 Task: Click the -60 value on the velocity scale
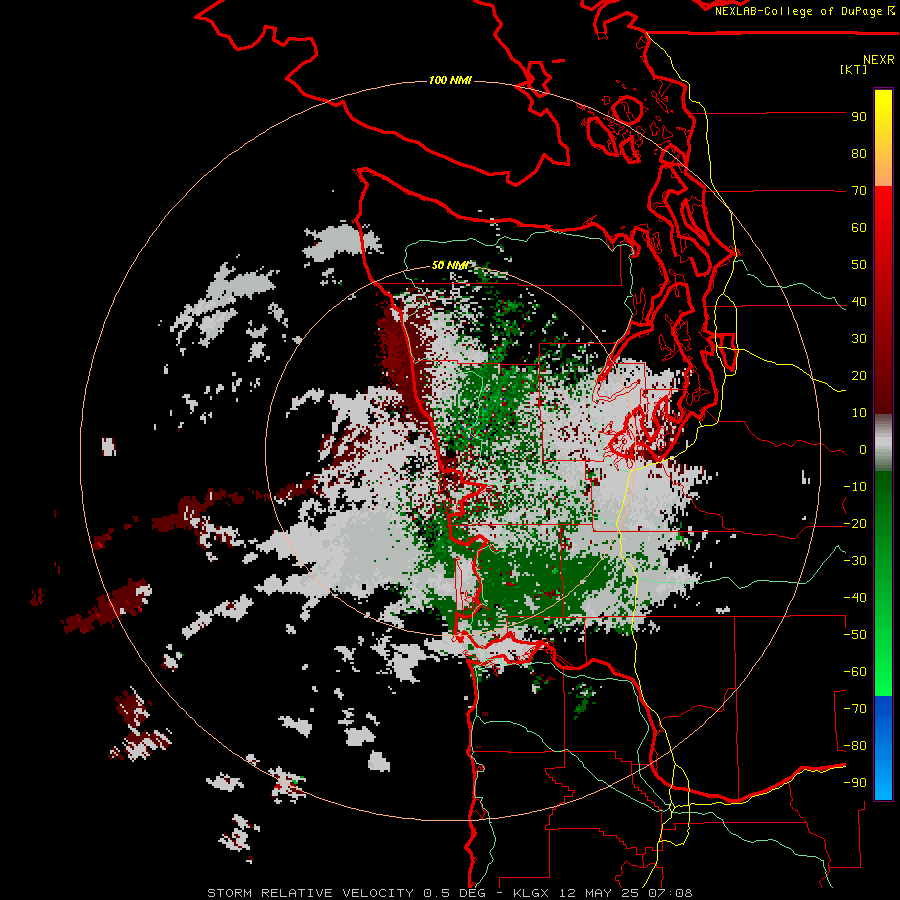855,672
